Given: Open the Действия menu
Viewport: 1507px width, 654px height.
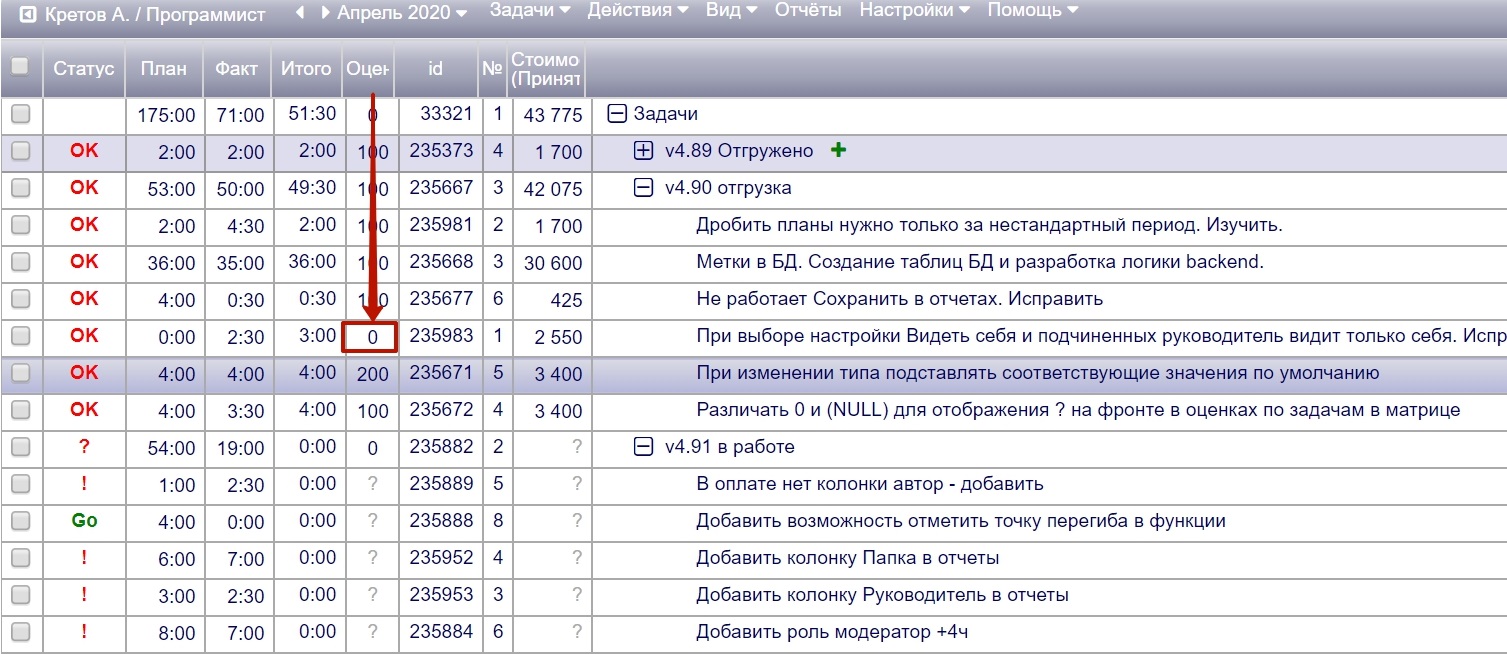Looking at the screenshot, I should click(x=637, y=11).
